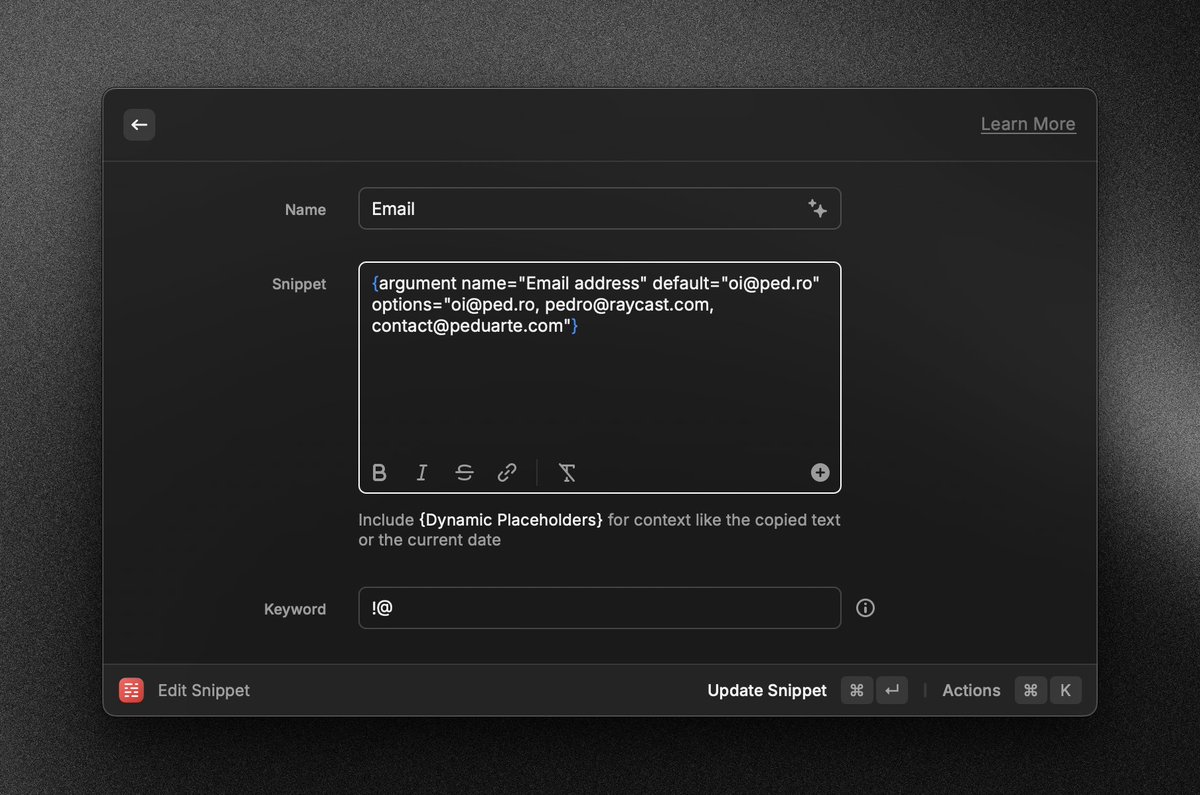This screenshot has width=1200, height=795.
Task: Focus the Keyword field containing !@
Action: (x=599, y=608)
